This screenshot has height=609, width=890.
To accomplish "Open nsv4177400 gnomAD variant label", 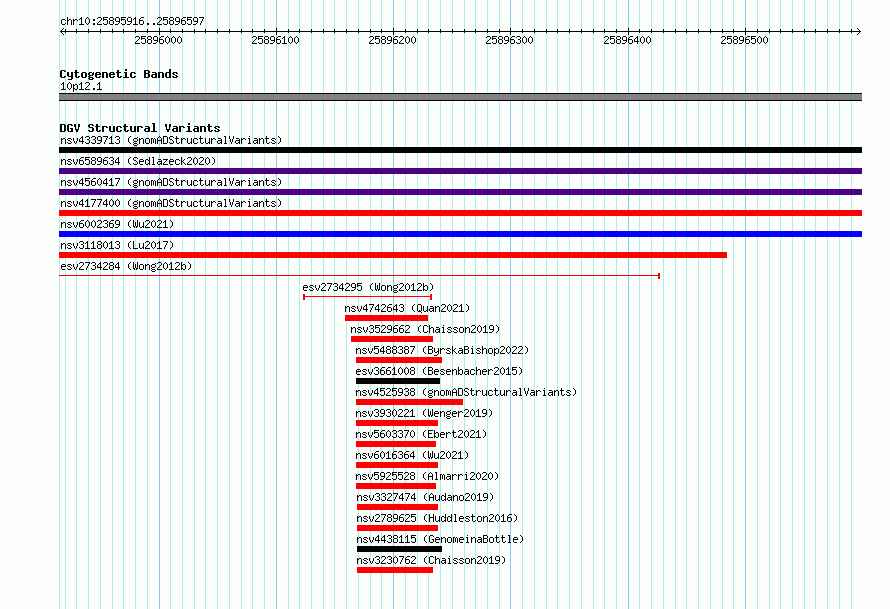I will pos(171,203).
